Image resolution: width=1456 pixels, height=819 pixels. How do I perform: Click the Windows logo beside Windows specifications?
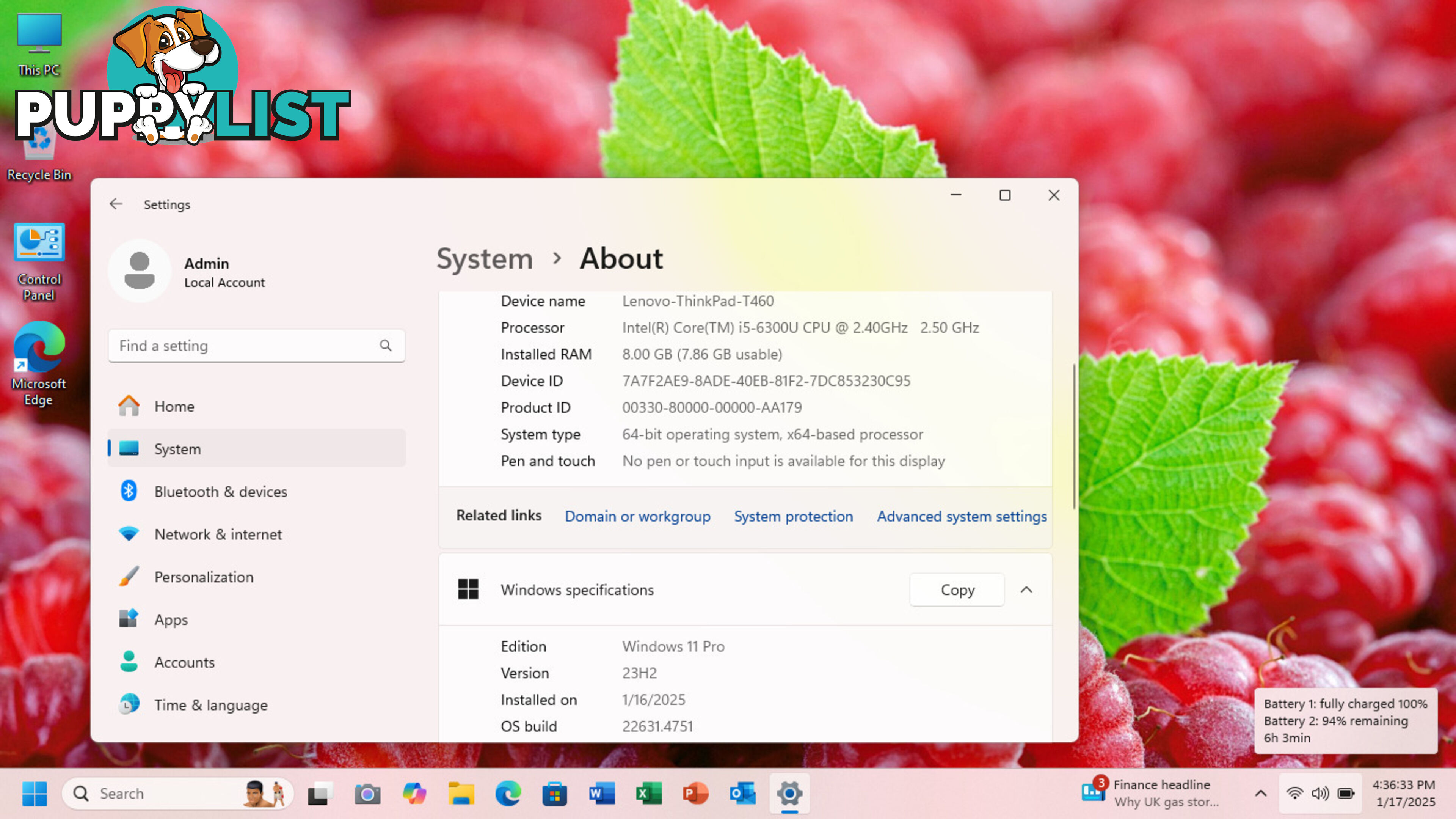coord(468,589)
